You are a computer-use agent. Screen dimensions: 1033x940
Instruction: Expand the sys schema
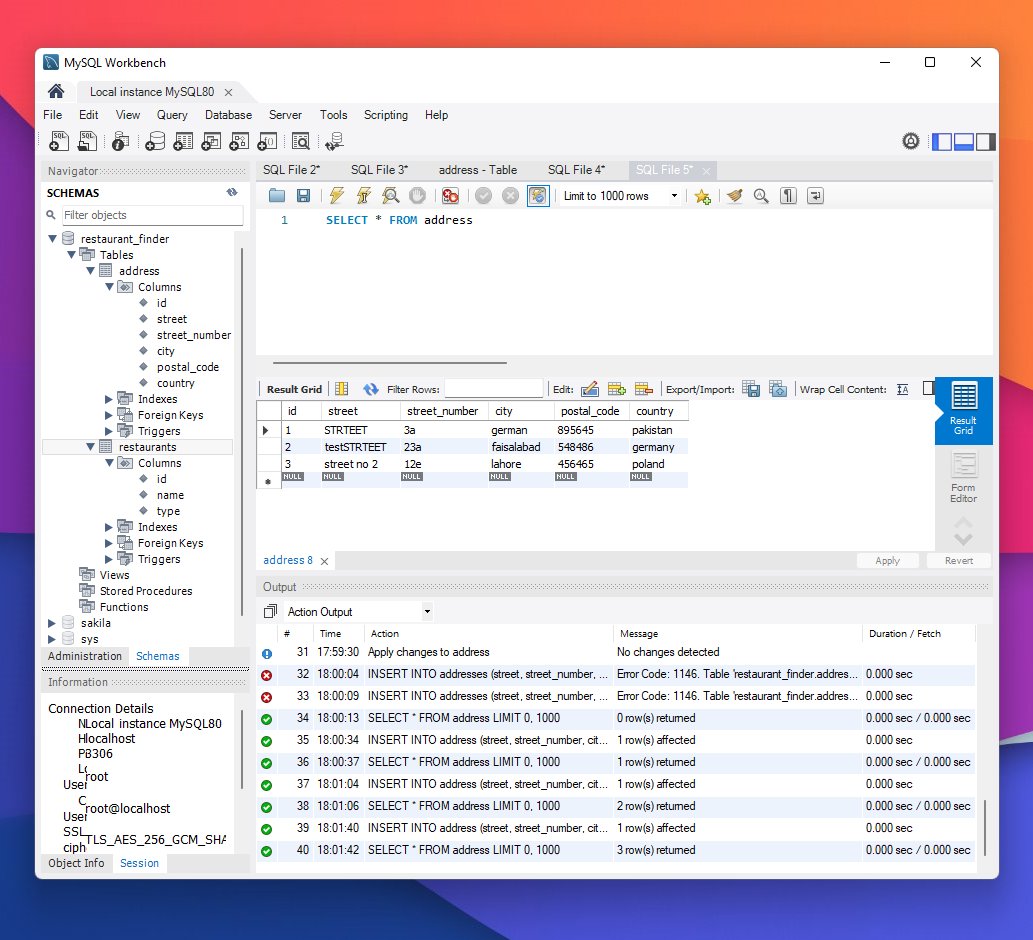(52, 639)
